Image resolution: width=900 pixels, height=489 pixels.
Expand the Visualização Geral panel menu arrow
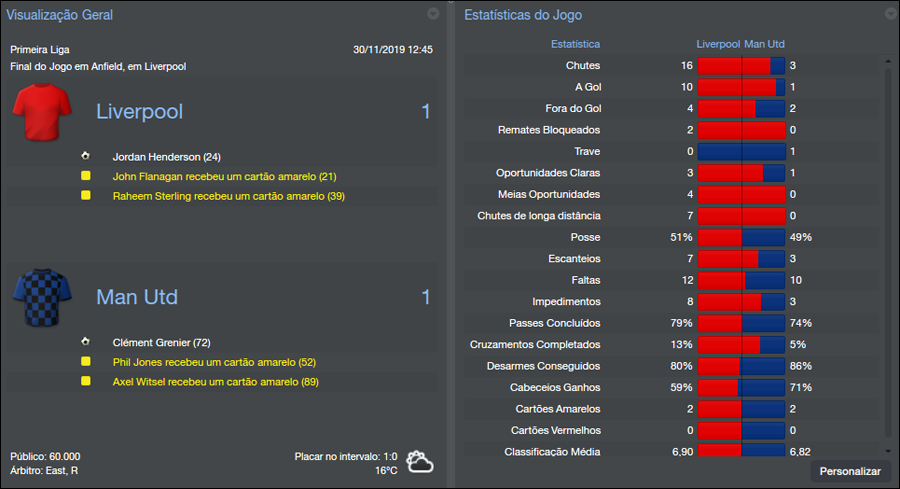coord(433,14)
